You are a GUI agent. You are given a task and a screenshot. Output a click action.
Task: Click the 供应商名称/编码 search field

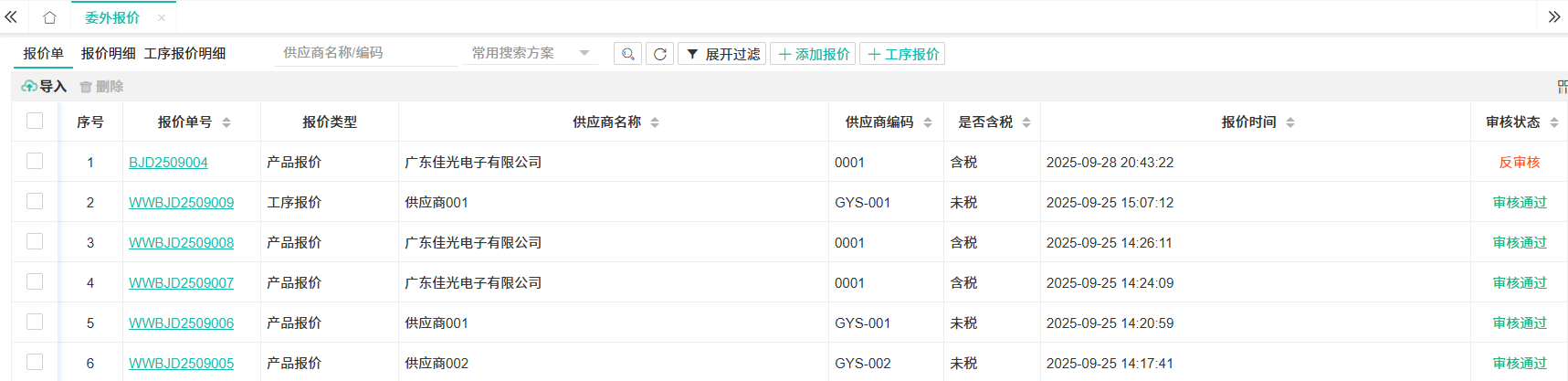365,53
